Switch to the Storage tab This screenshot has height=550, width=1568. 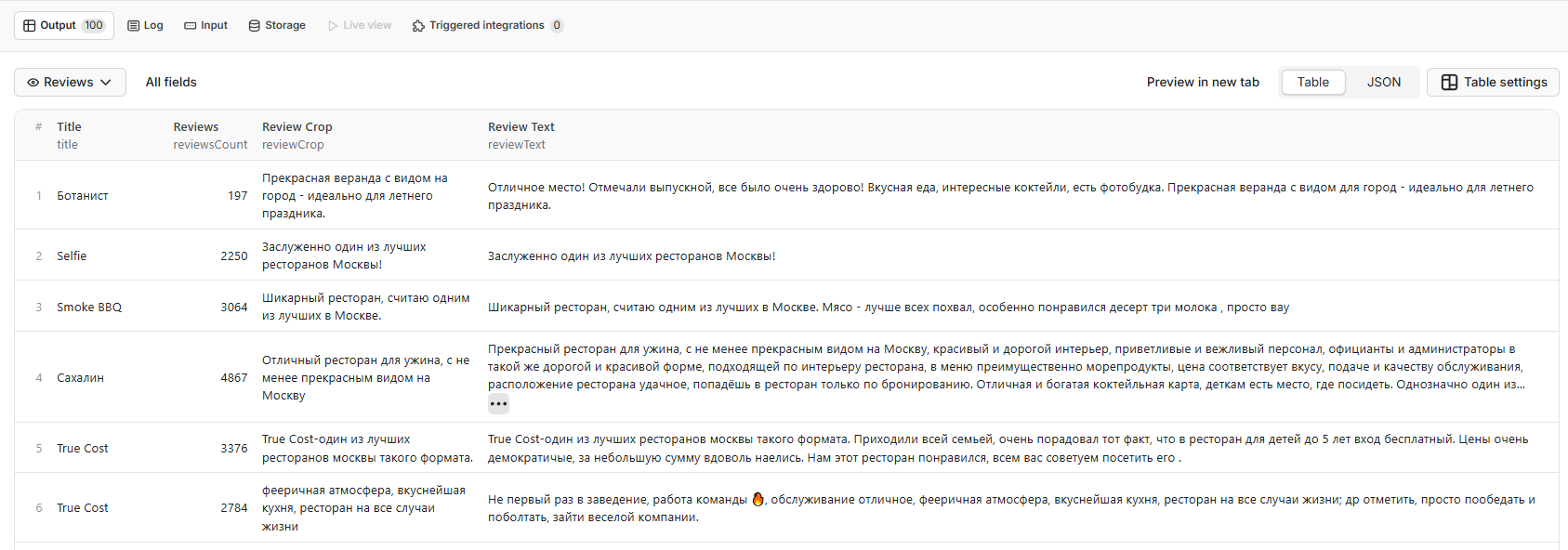point(277,25)
